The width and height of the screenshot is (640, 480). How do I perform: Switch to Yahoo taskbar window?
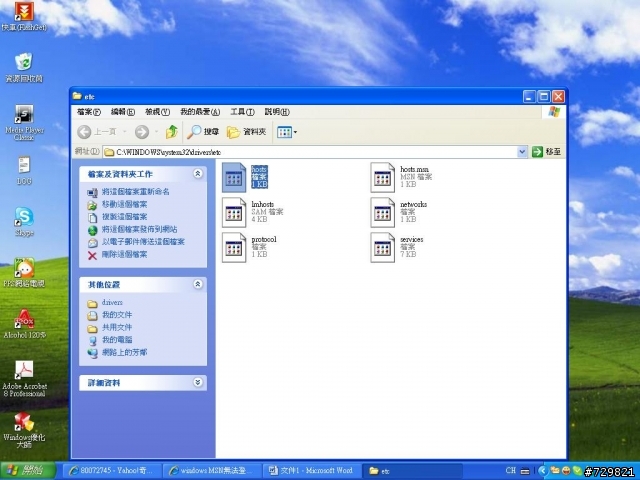click(x=112, y=471)
